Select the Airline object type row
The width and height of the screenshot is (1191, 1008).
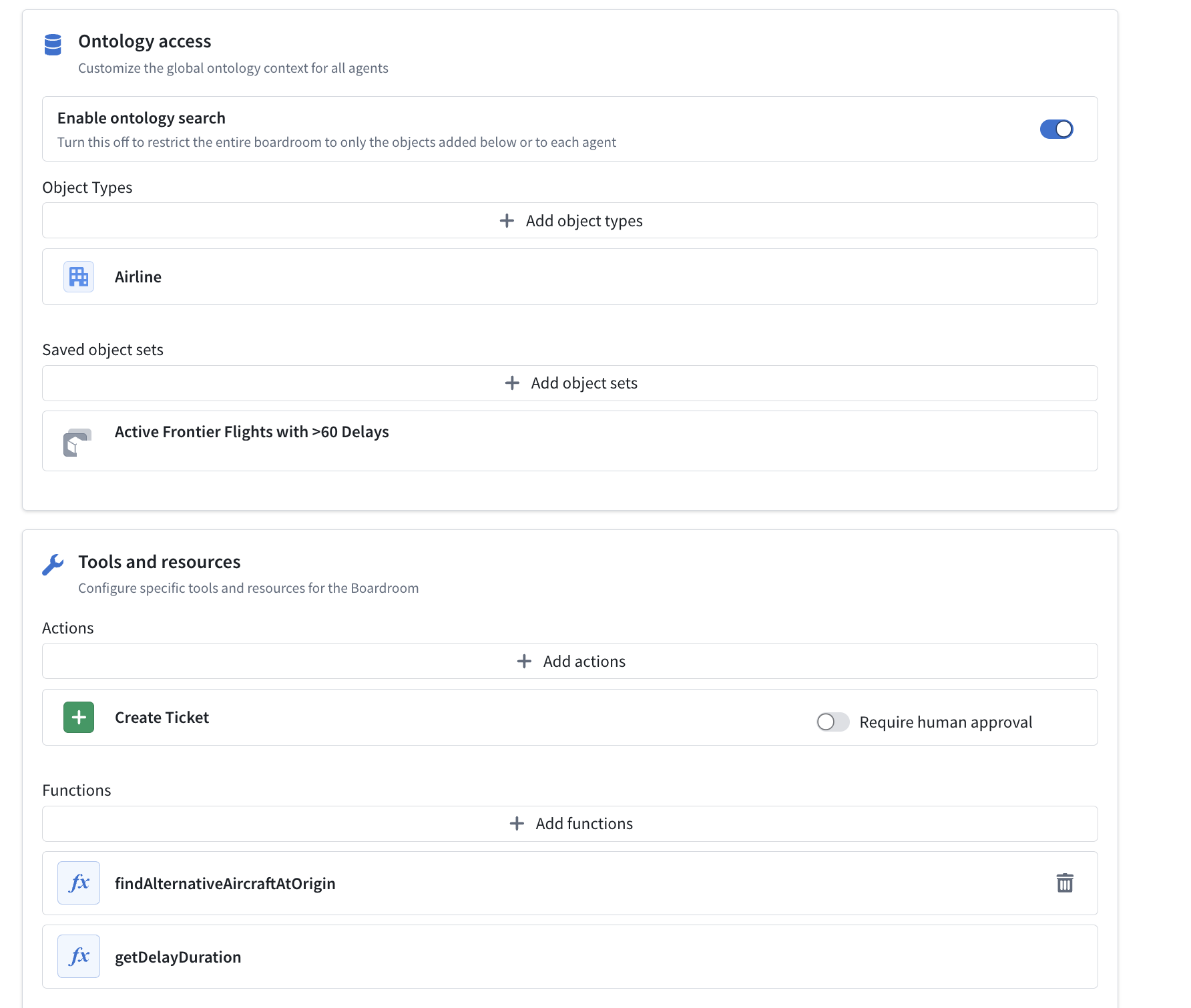point(570,277)
